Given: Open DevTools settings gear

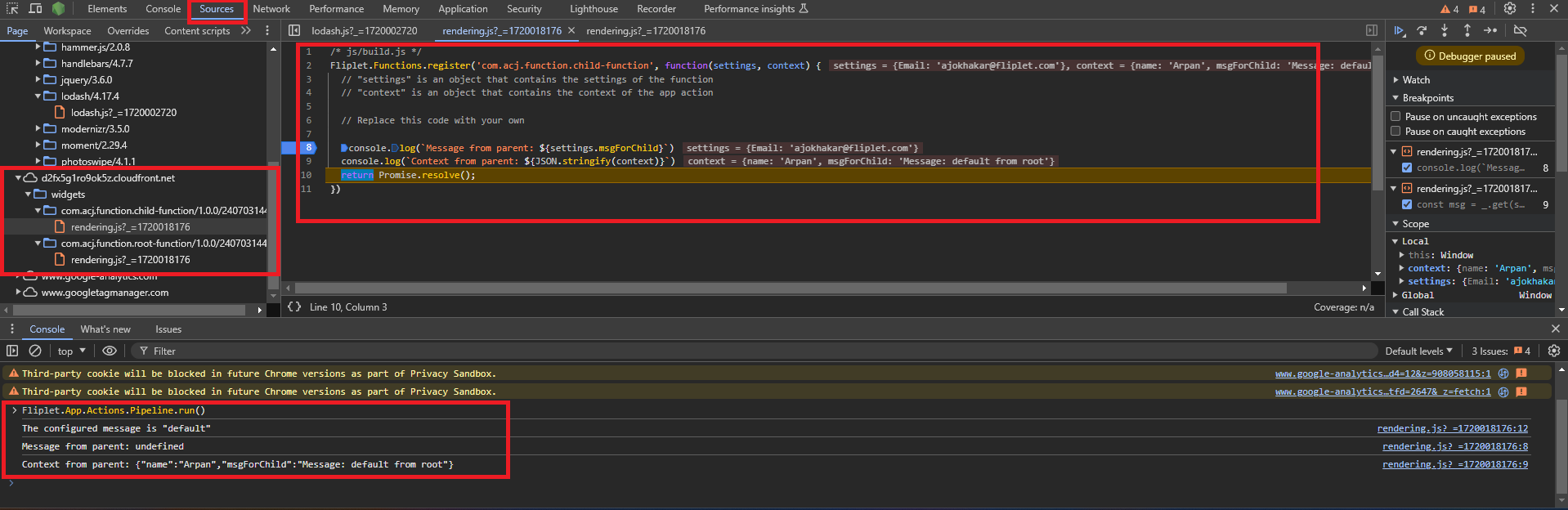Looking at the screenshot, I should pos(1510,9).
